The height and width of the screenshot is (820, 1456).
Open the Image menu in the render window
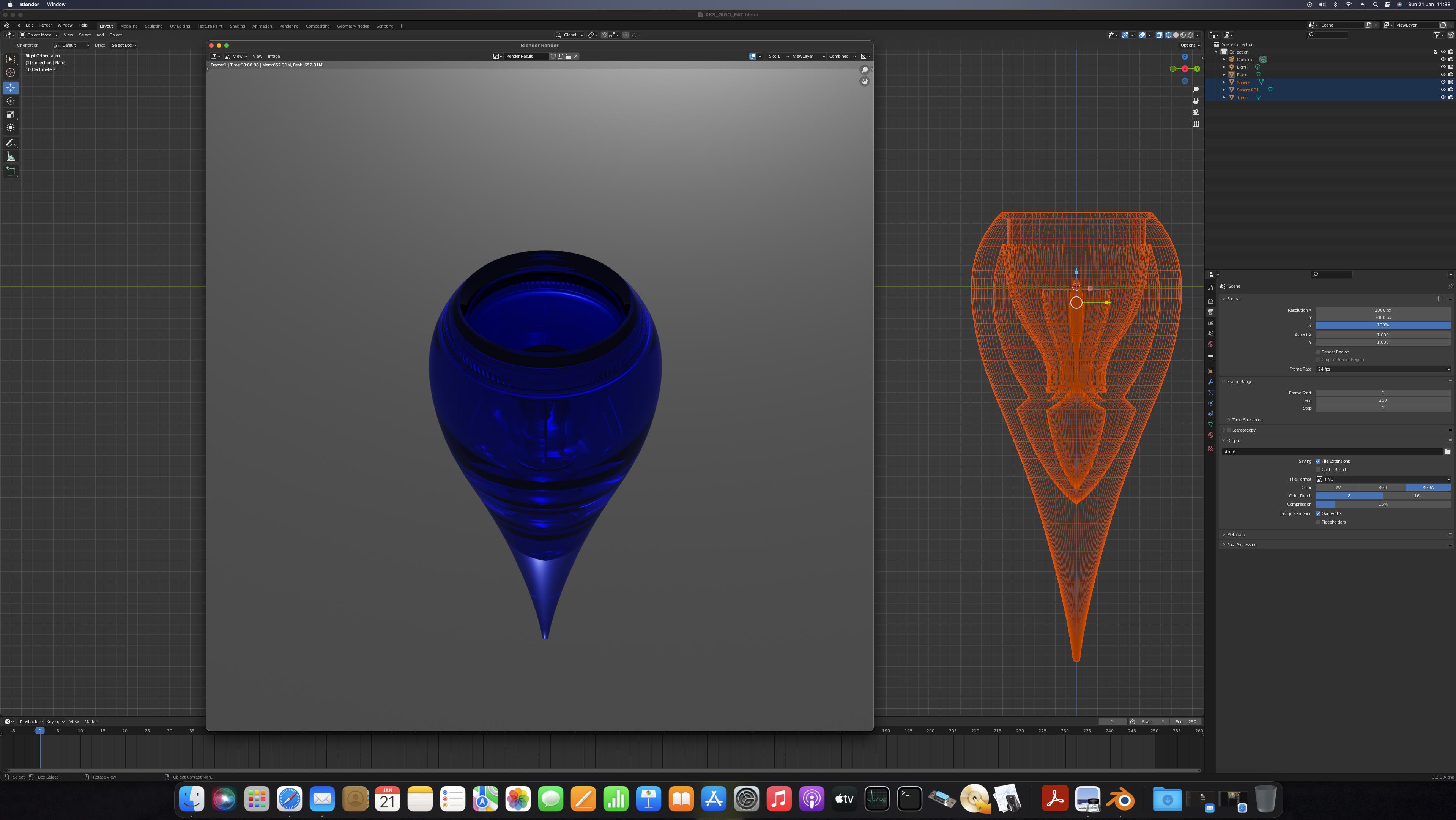pos(274,56)
